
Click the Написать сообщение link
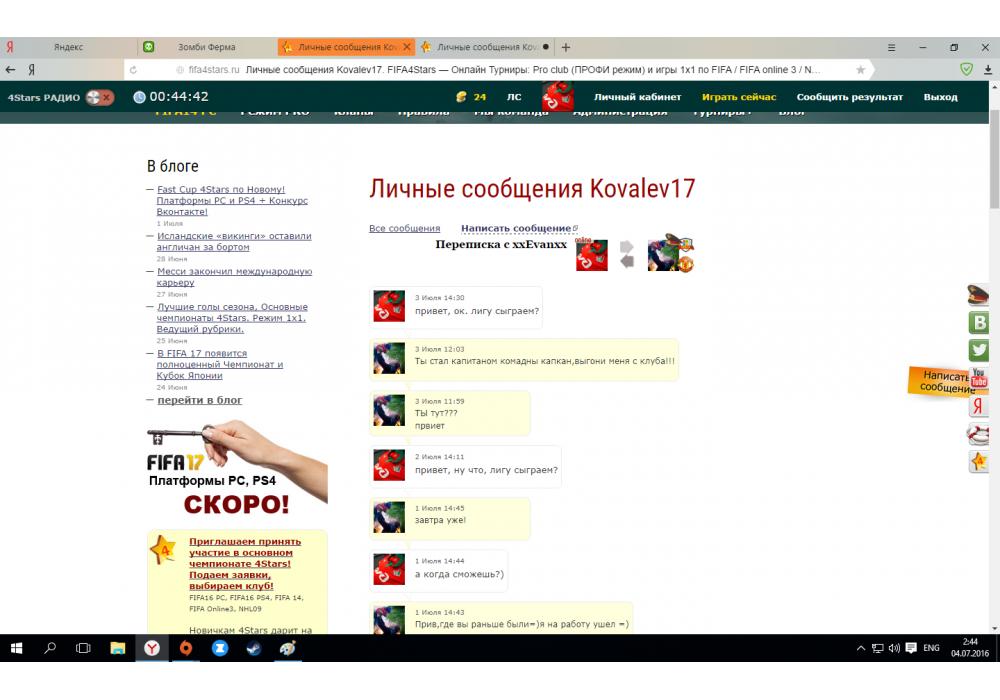tap(516, 228)
